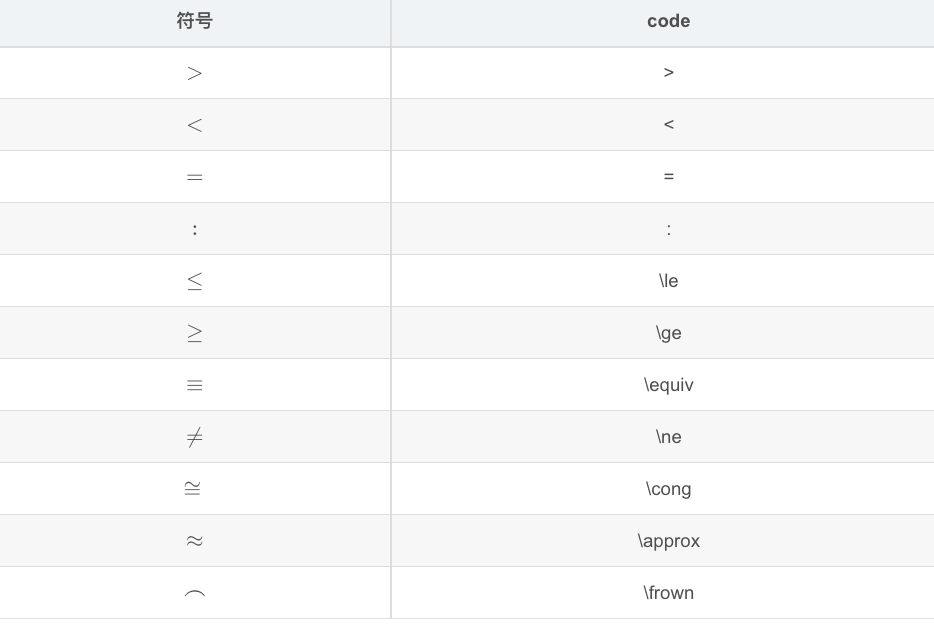Screen dimensions: 934x624
Task: Click the frown arc symbol
Action: tap(194, 595)
